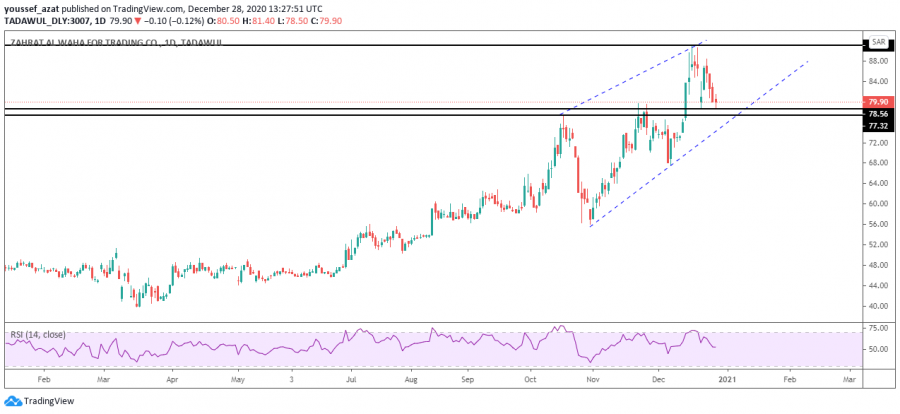The width and height of the screenshot is (900, 414).
Task: Click the black 77.32 price level tag
Action: click(x=878, y=126)
